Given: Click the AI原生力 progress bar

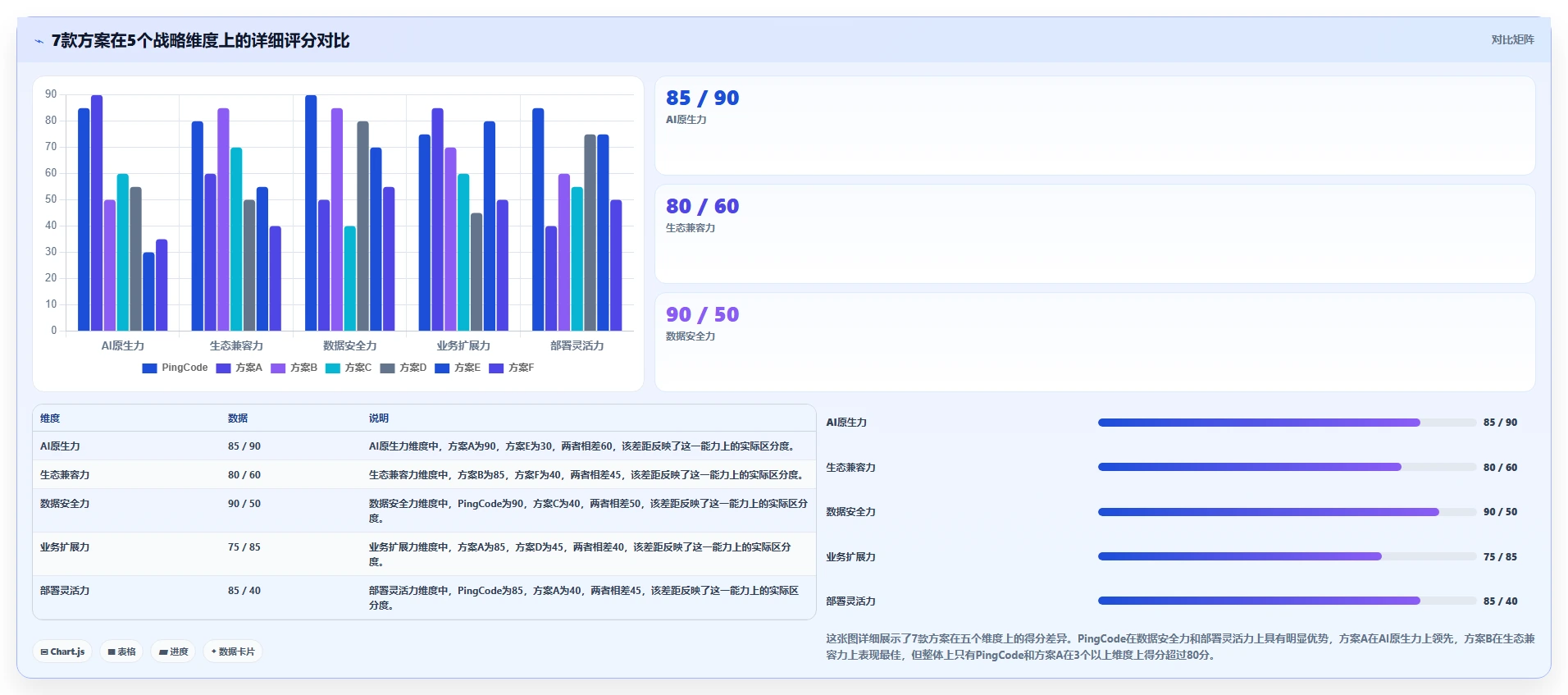Looking at the screenshot, I should click(1287, 423).
